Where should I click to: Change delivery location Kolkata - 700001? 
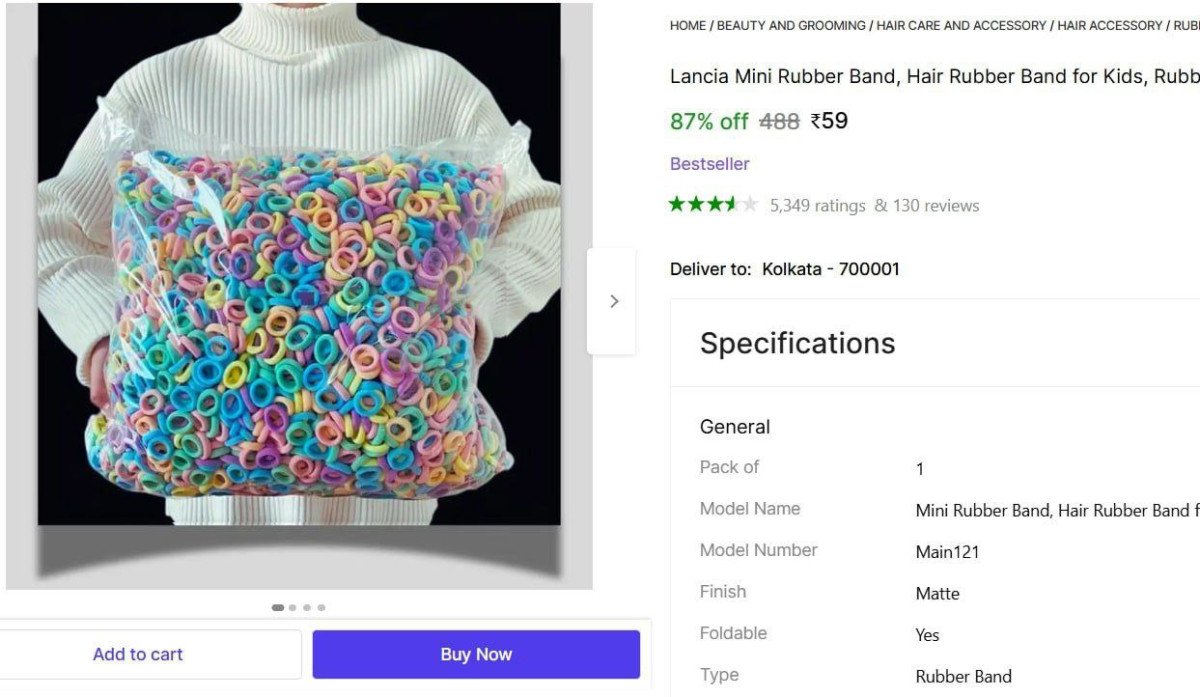click(x=830, y=269)
